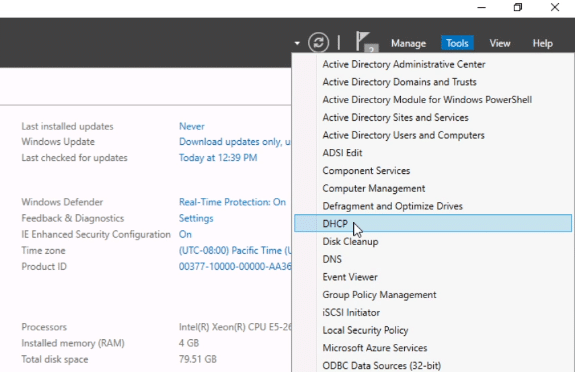The height and width of the screenshot is (372, 575).
Task: Open Active Directory Users and Computers
Action: tap(433, 135)
